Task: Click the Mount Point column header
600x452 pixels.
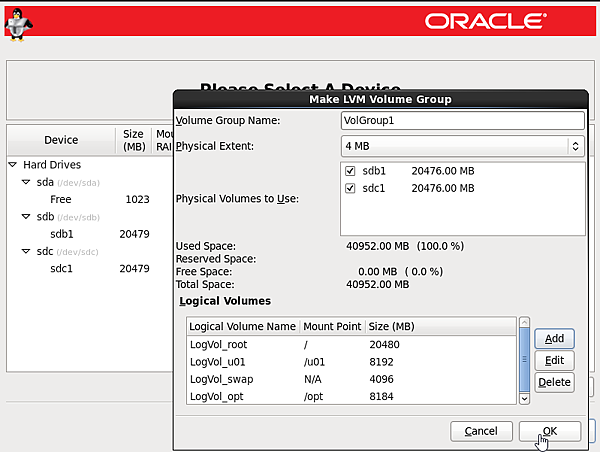Action: pyautogui.click(x=332, y=326)
